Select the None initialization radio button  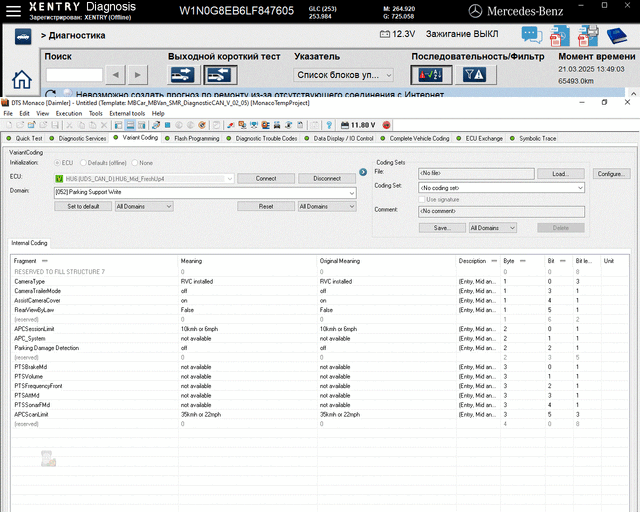pos(135,162)
